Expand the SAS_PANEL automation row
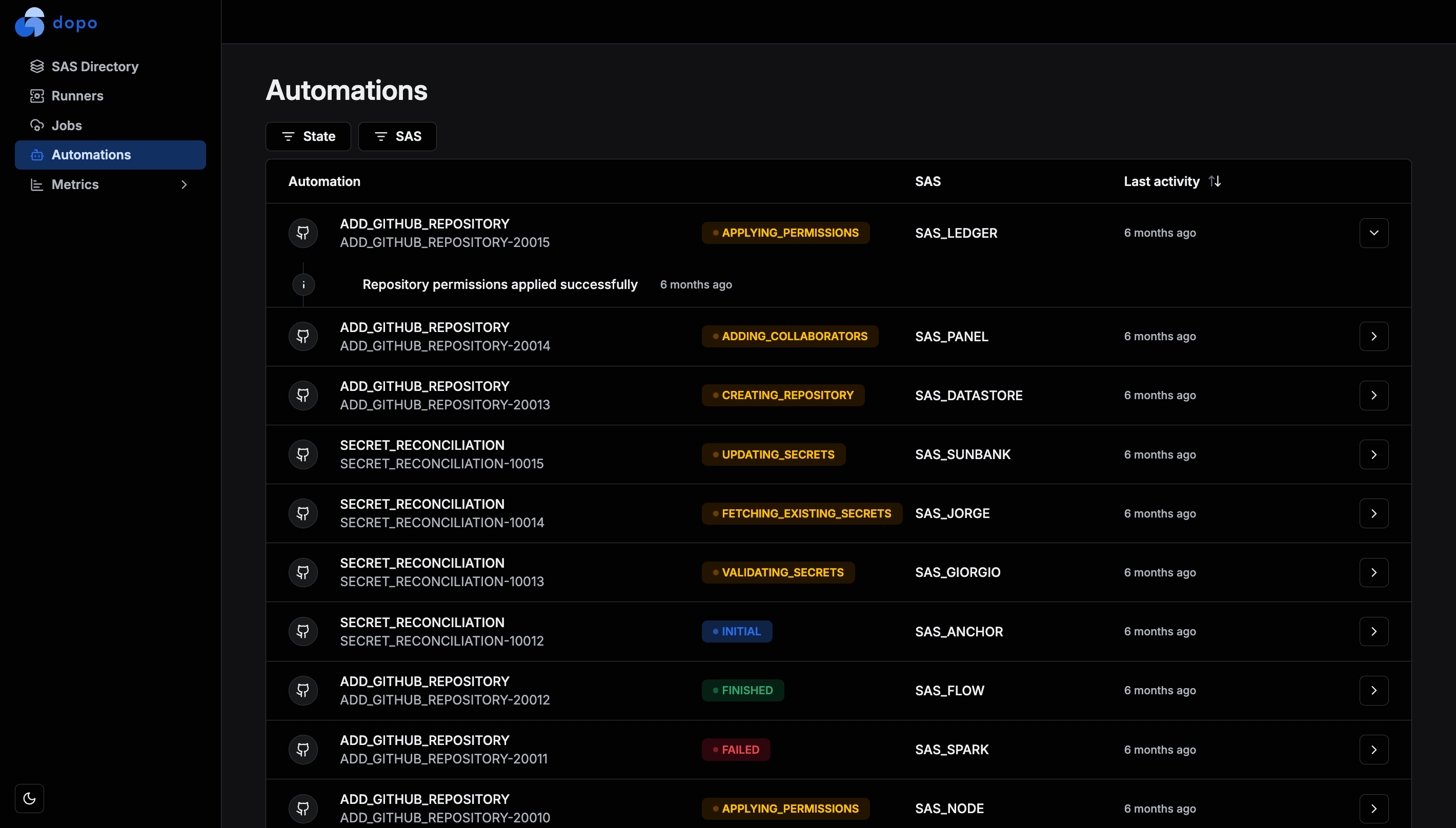The image size is (1456, 828). (1373, 337)
